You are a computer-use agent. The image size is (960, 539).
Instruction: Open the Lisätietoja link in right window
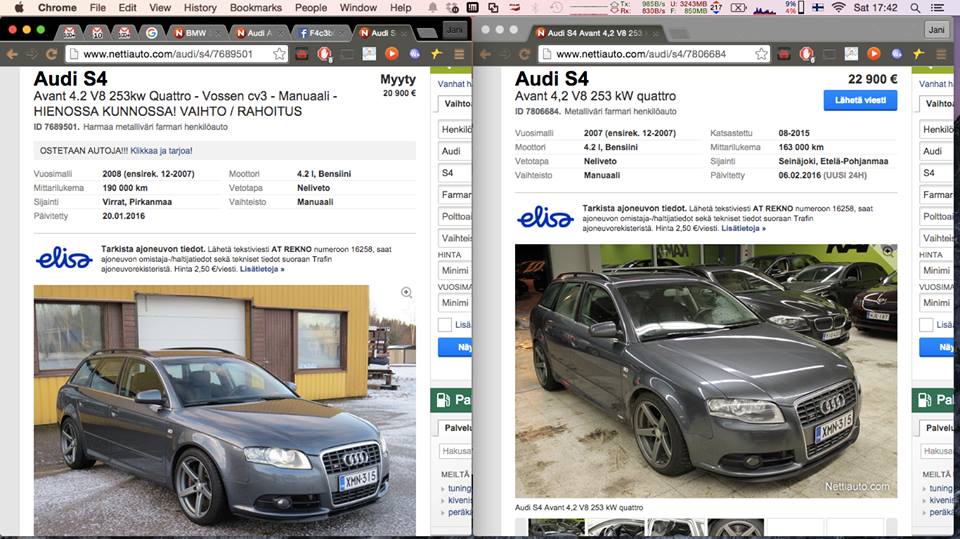coord(743,228)
